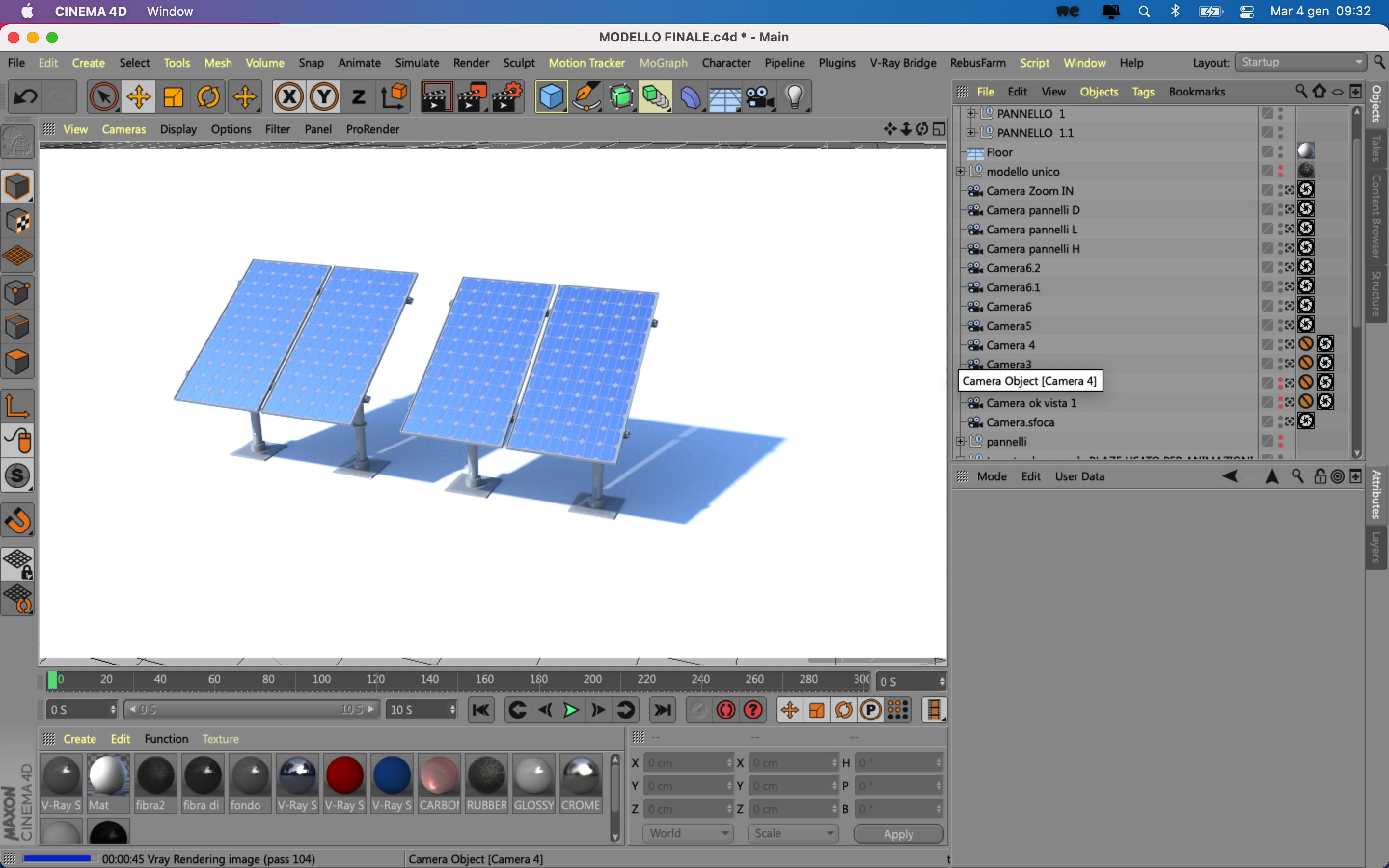
Task: Select the red V-Ray material swatch
Action: pyautogui.click(x=344, y=782)
